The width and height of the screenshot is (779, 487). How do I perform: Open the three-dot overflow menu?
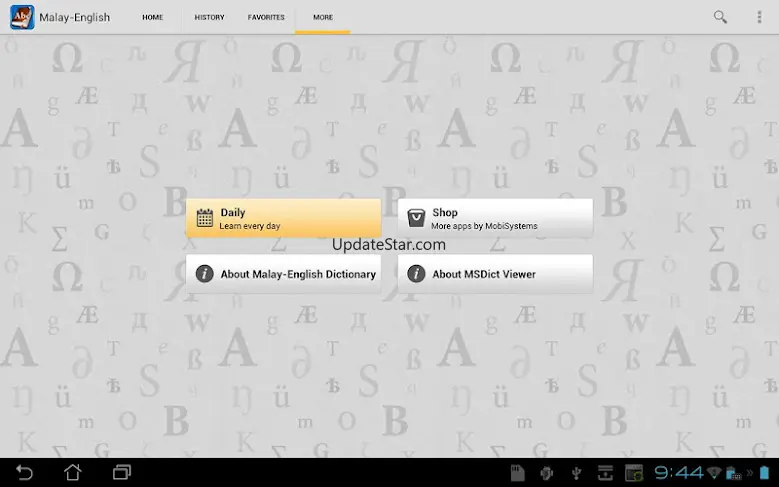(x=759, y=17)
